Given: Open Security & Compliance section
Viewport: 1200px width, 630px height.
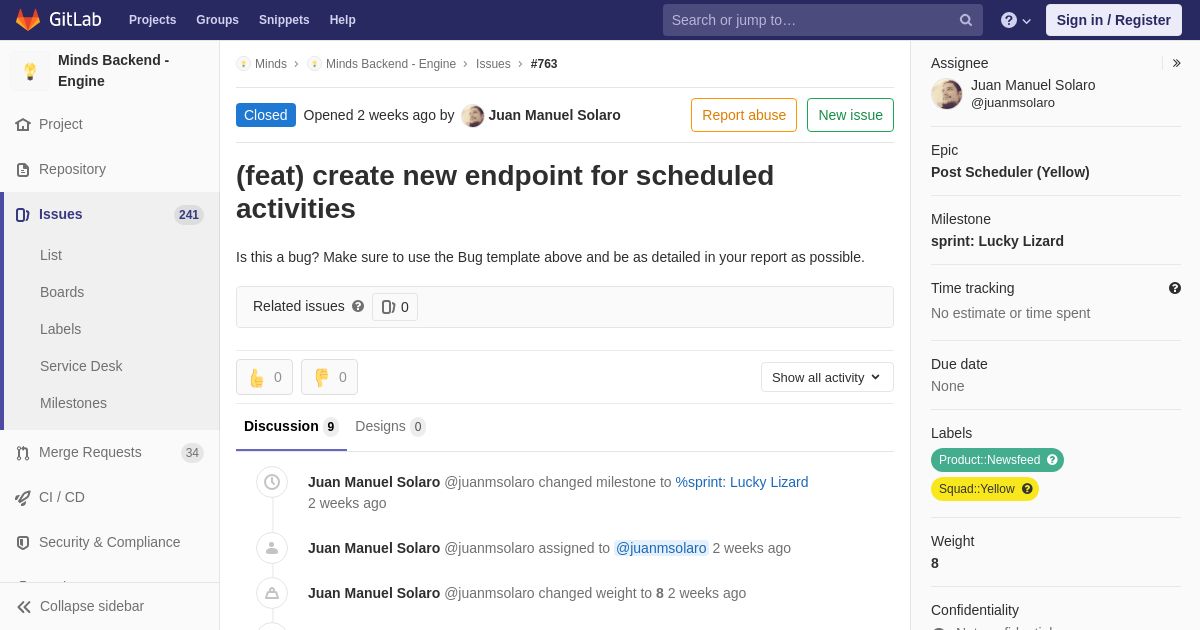Looking at the screenshot, I should 109,542.
